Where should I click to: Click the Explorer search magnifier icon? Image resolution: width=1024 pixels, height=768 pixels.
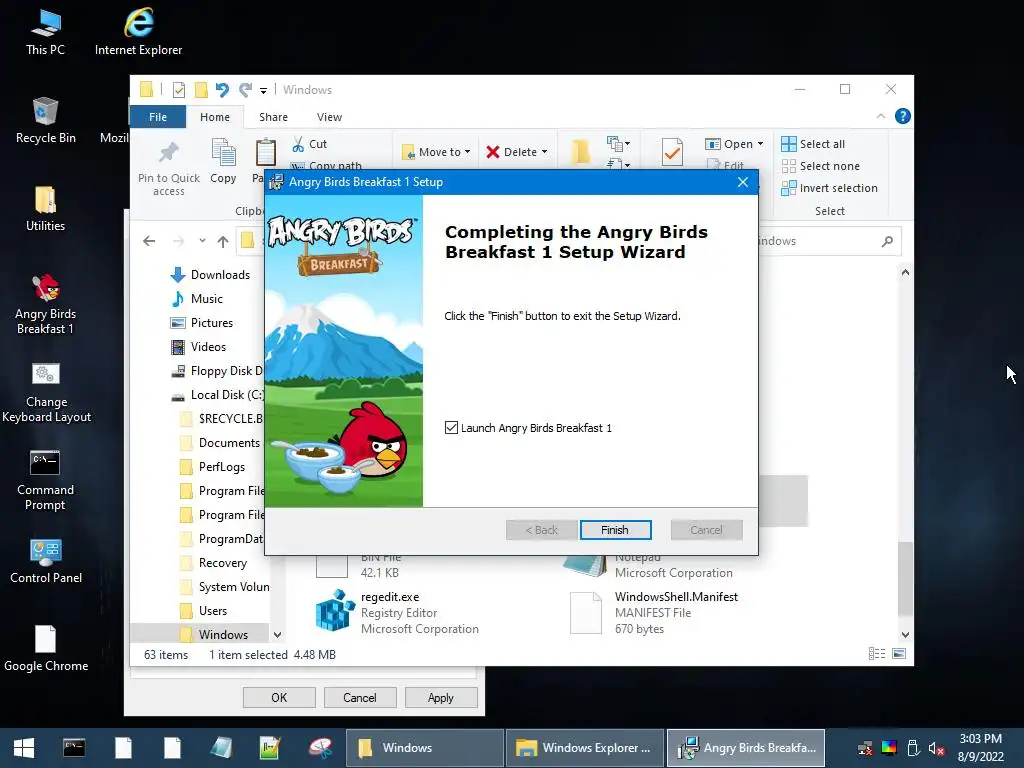tap(887, 242)
